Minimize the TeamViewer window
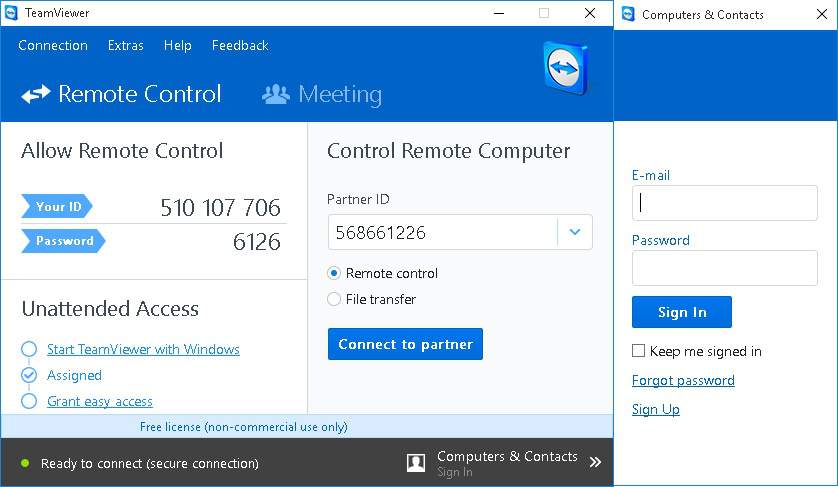Viewport: 838px width, 487px height. (499, 13)
